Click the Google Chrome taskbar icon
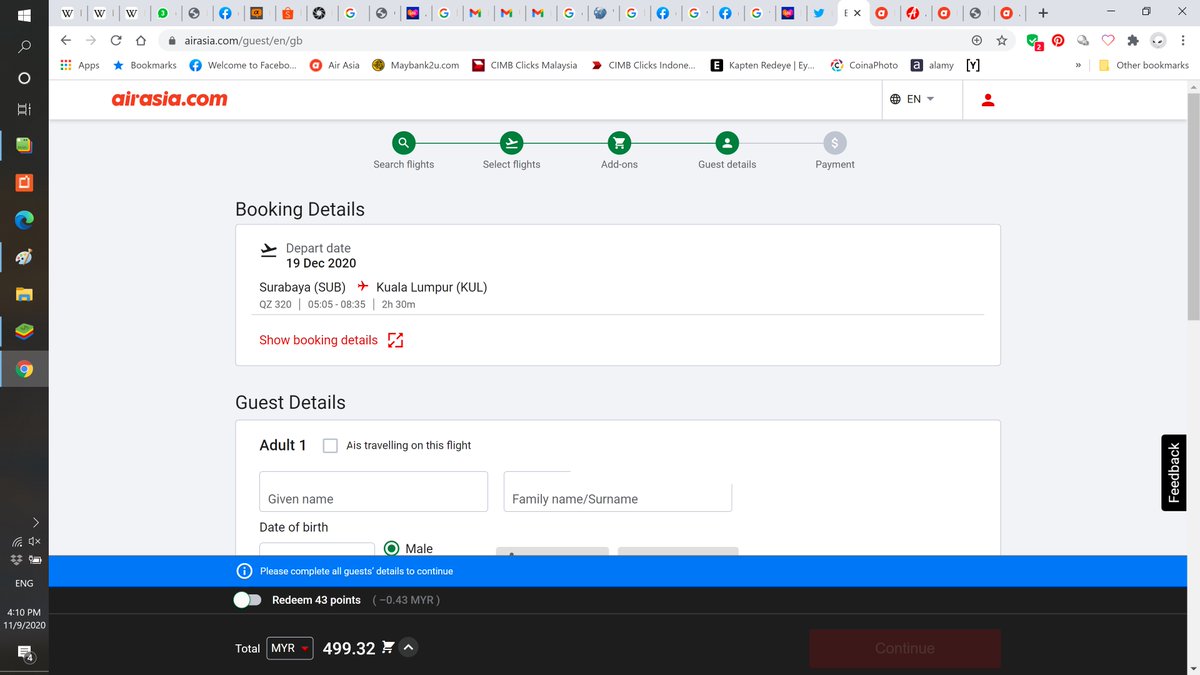Screen dimensions: 1200x675 pyautogui.click(x=24, y=369)
